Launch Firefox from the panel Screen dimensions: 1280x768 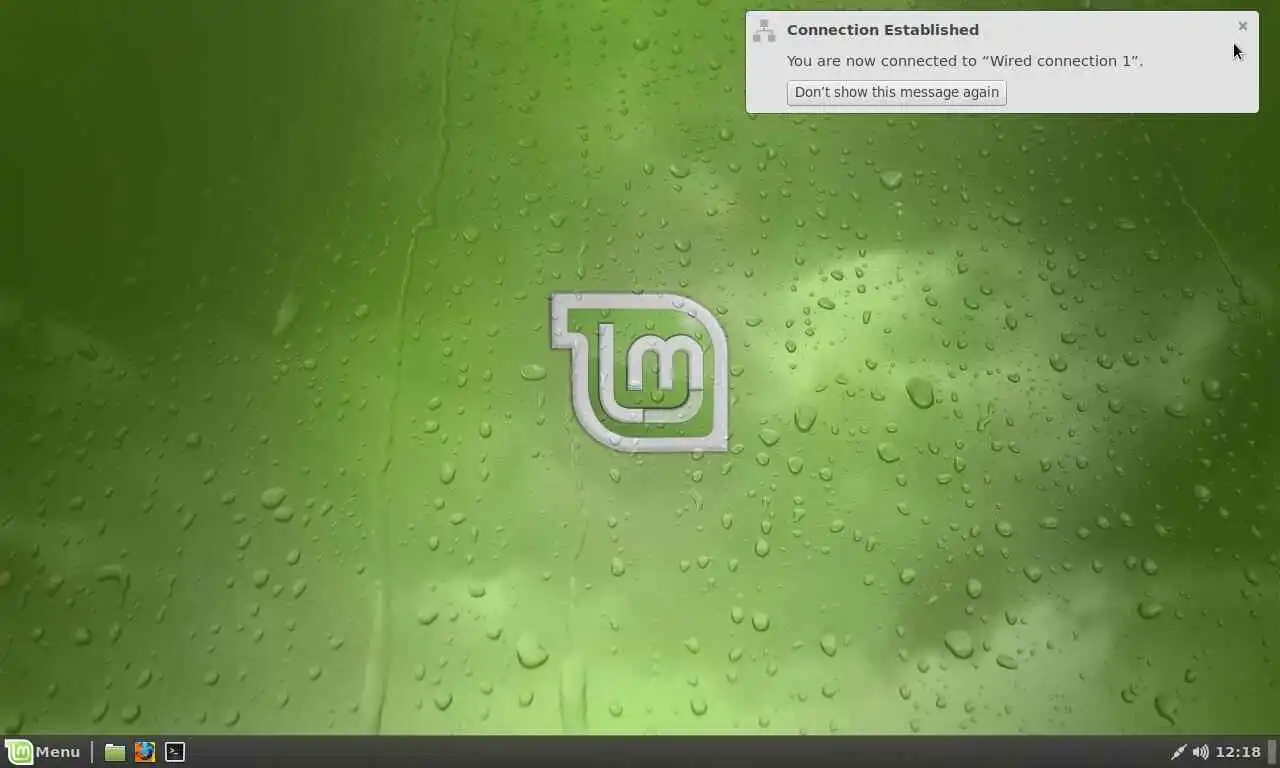click(x=145, y=752)
